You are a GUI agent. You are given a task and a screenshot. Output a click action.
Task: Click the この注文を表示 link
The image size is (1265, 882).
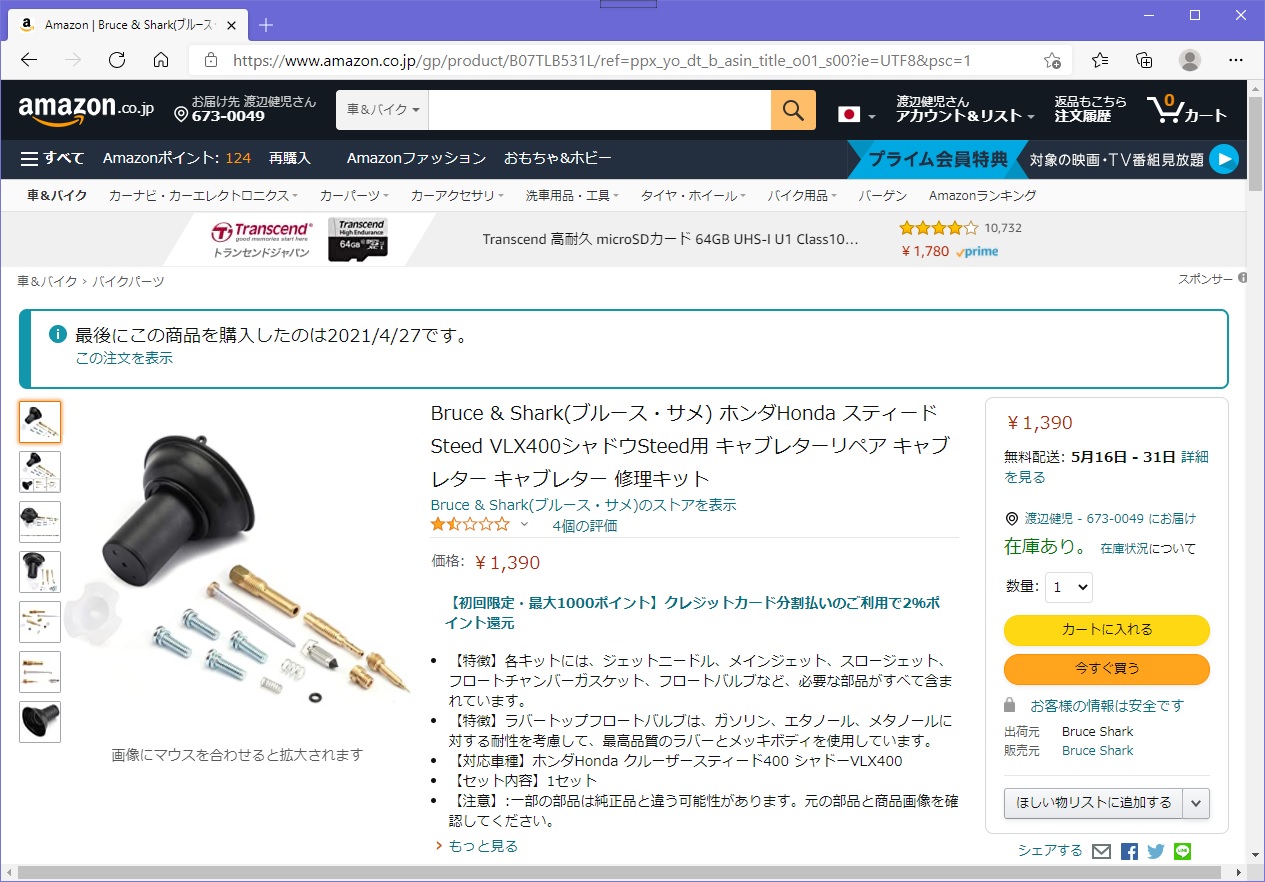tap(124, 358)
